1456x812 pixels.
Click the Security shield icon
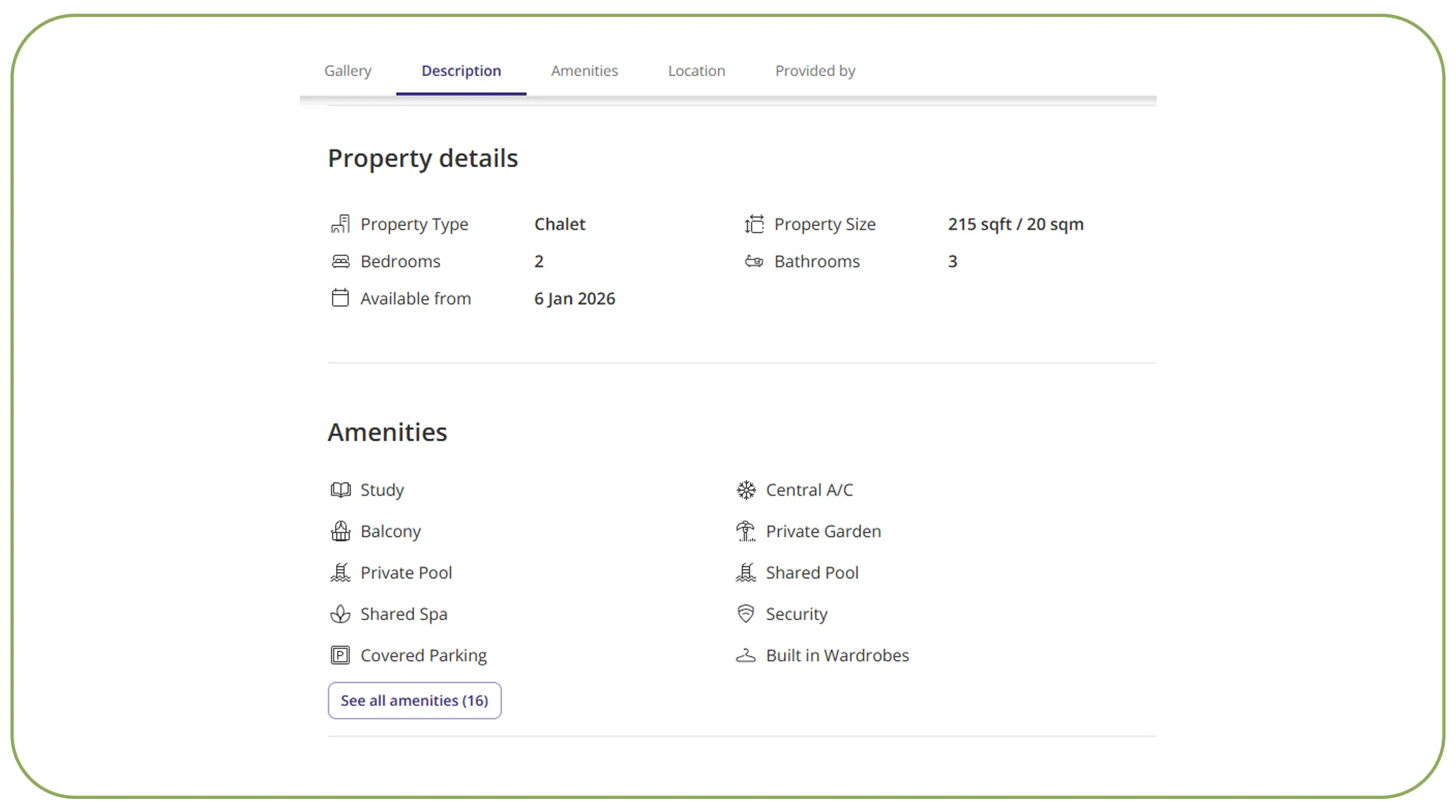[x=745, y=614]
